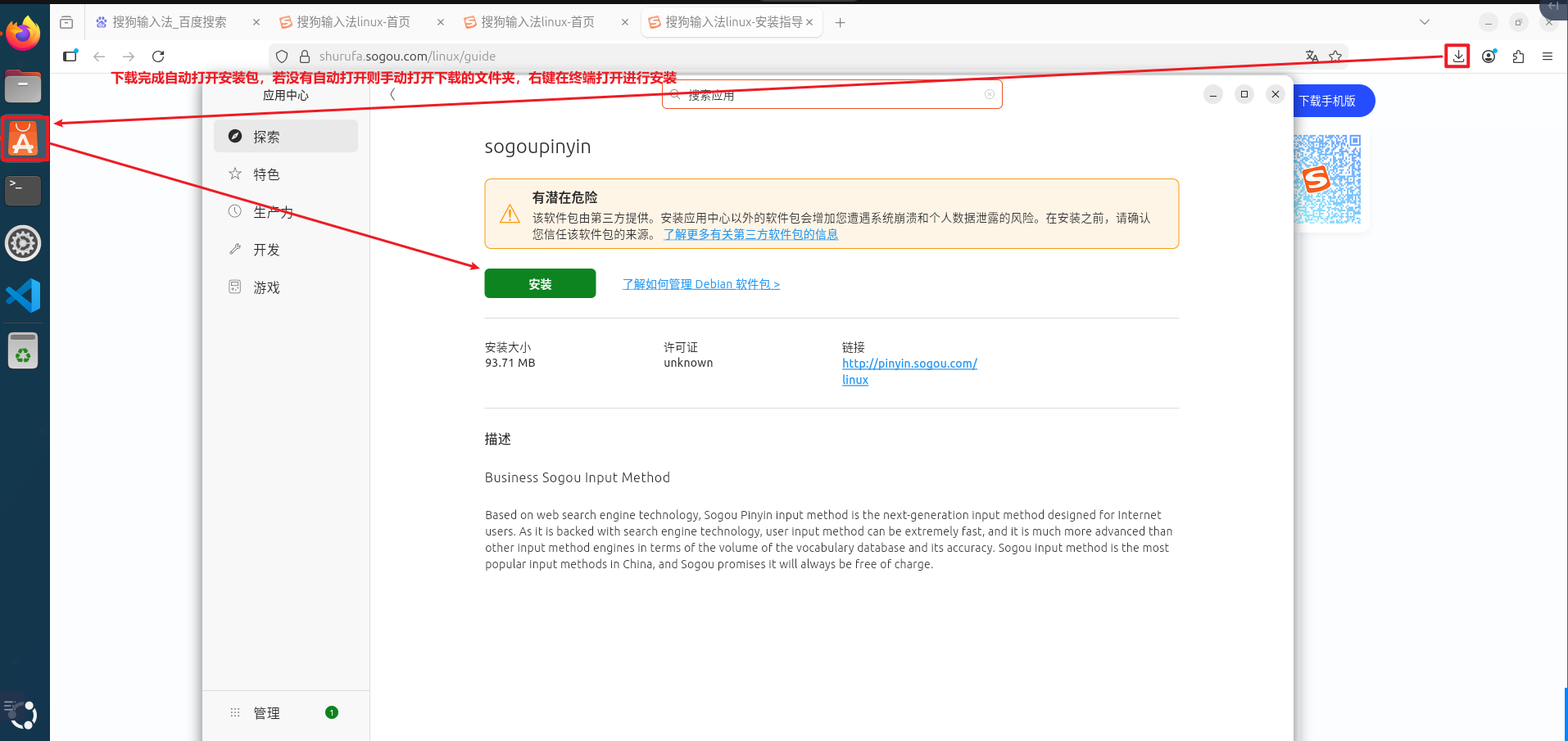
Task: Open Firefox downloads panel icon
Action: coord(1458,56)
